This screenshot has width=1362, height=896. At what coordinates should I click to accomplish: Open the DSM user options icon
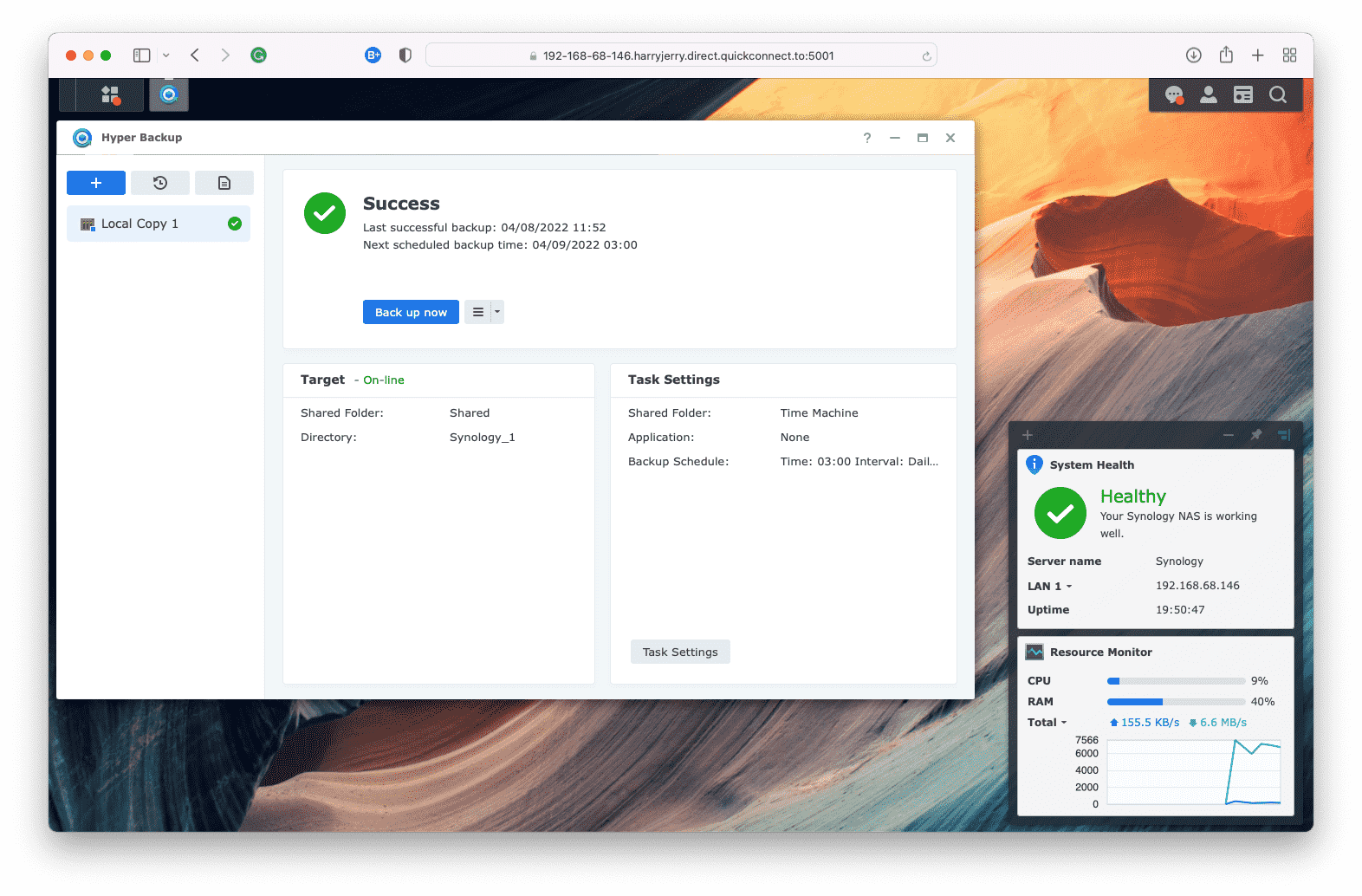click(x=1209, y=95)
